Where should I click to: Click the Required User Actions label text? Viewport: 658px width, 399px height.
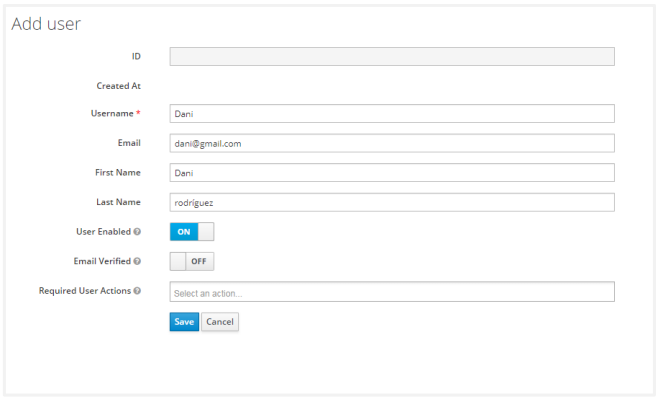click(x=85, y=291)
